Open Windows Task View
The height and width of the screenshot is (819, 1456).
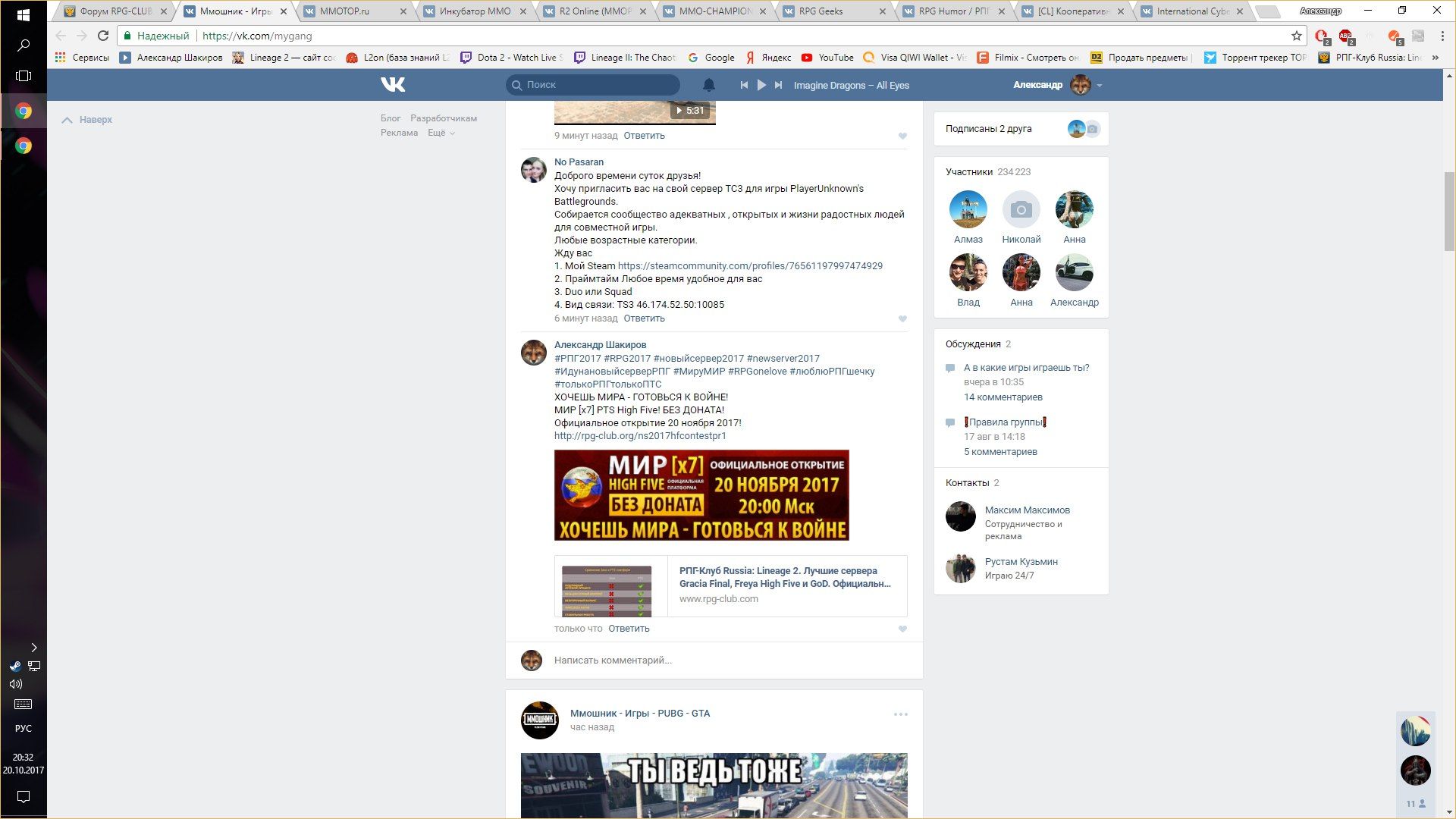pos(24,76)
